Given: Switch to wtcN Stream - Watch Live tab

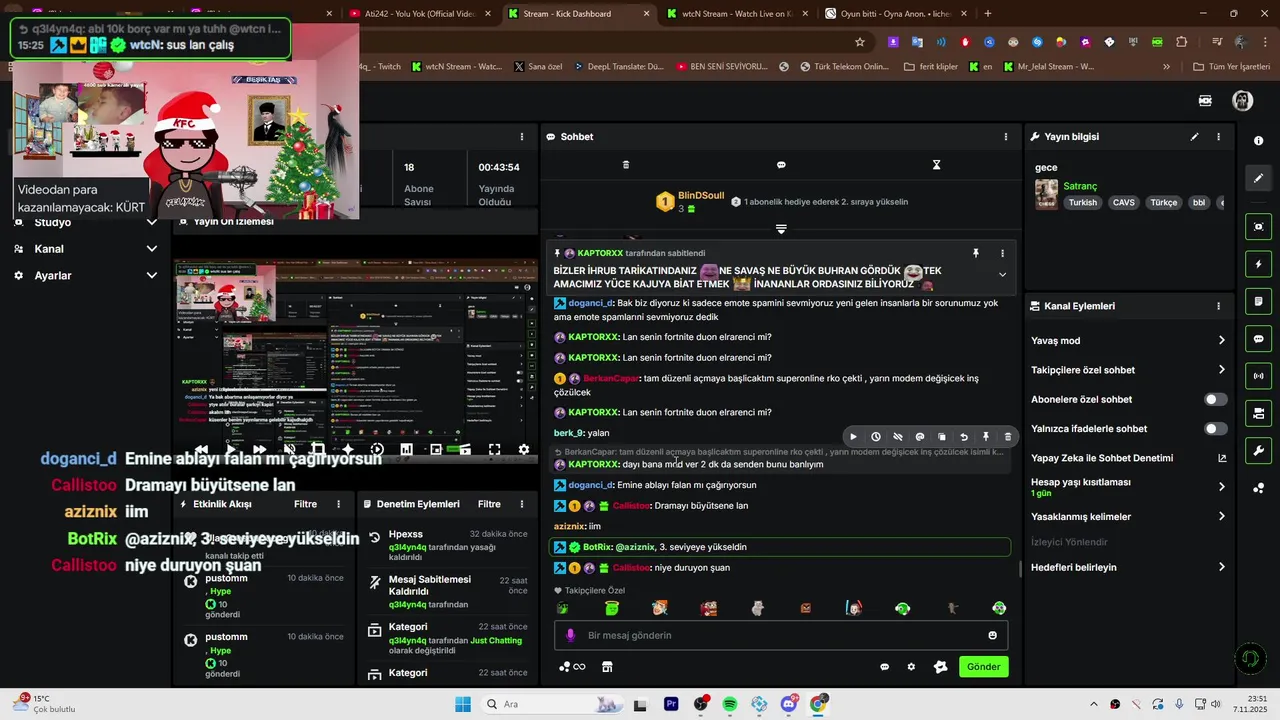Looking at the screenshot, I should pos(737,14).
